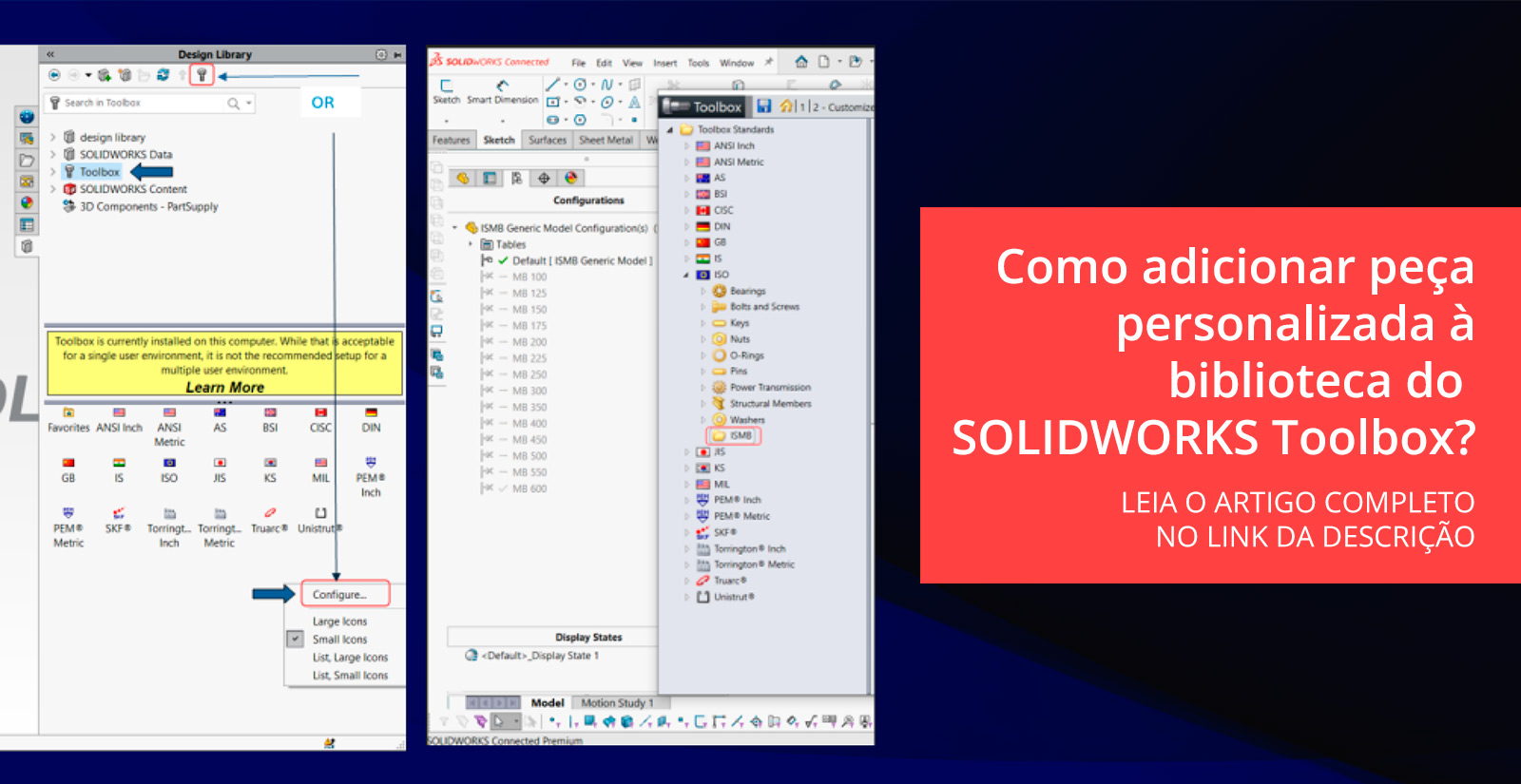Open the DisplayManager tab icon
The height and width of the screenshot is (784, 1521).
click(571, 178)
